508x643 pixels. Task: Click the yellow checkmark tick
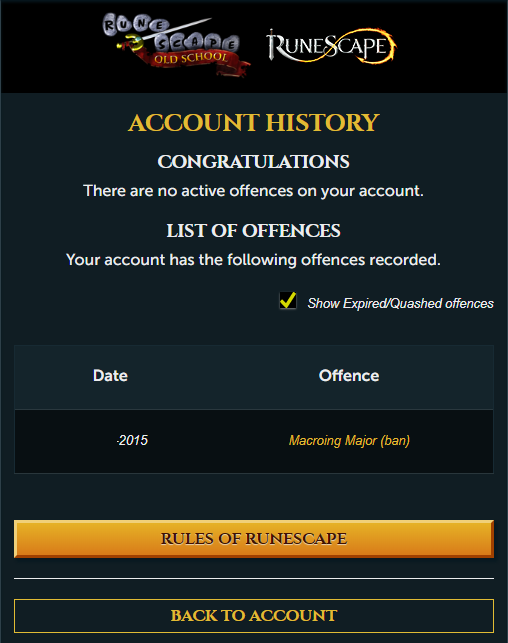[288, 300]
